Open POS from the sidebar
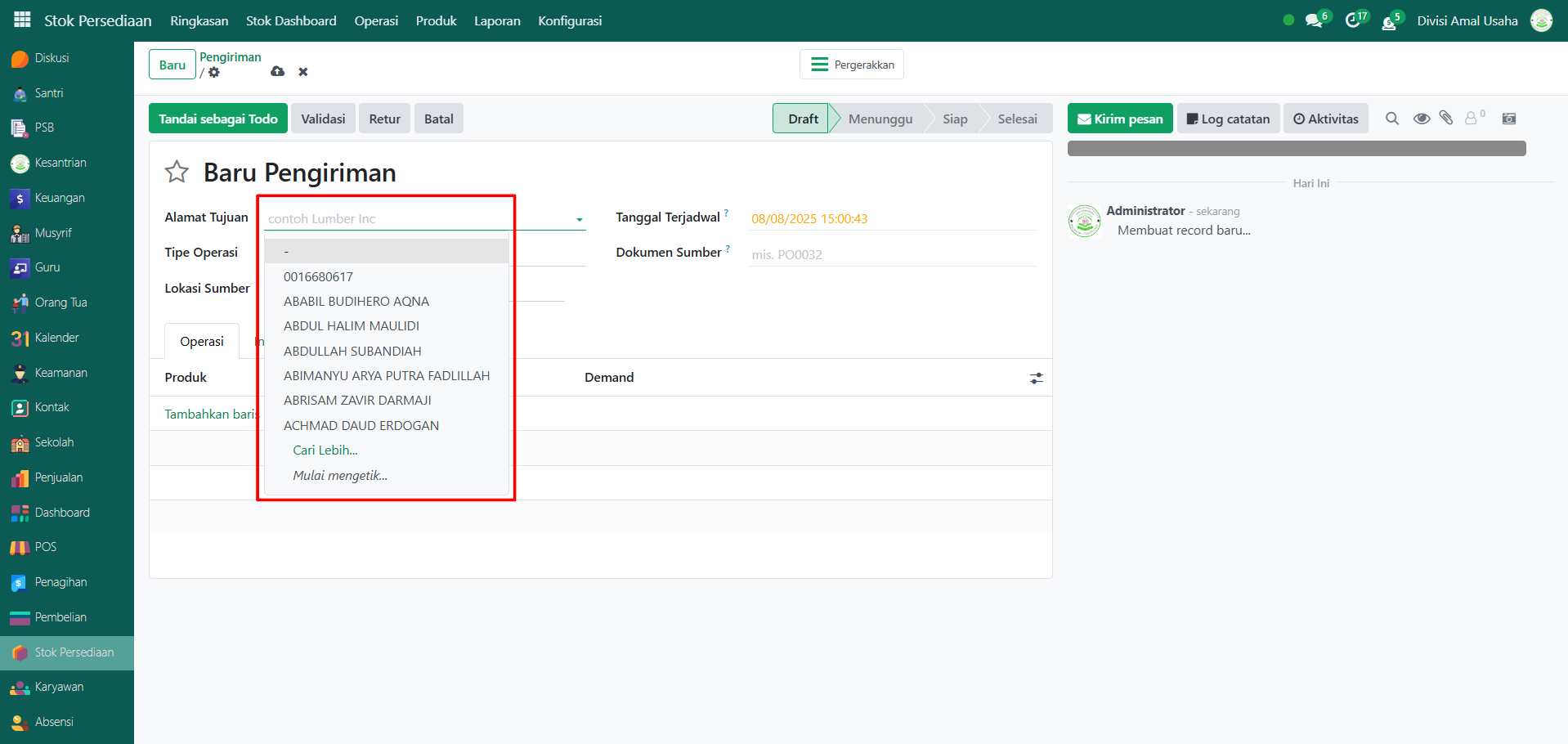 point(46,547)
